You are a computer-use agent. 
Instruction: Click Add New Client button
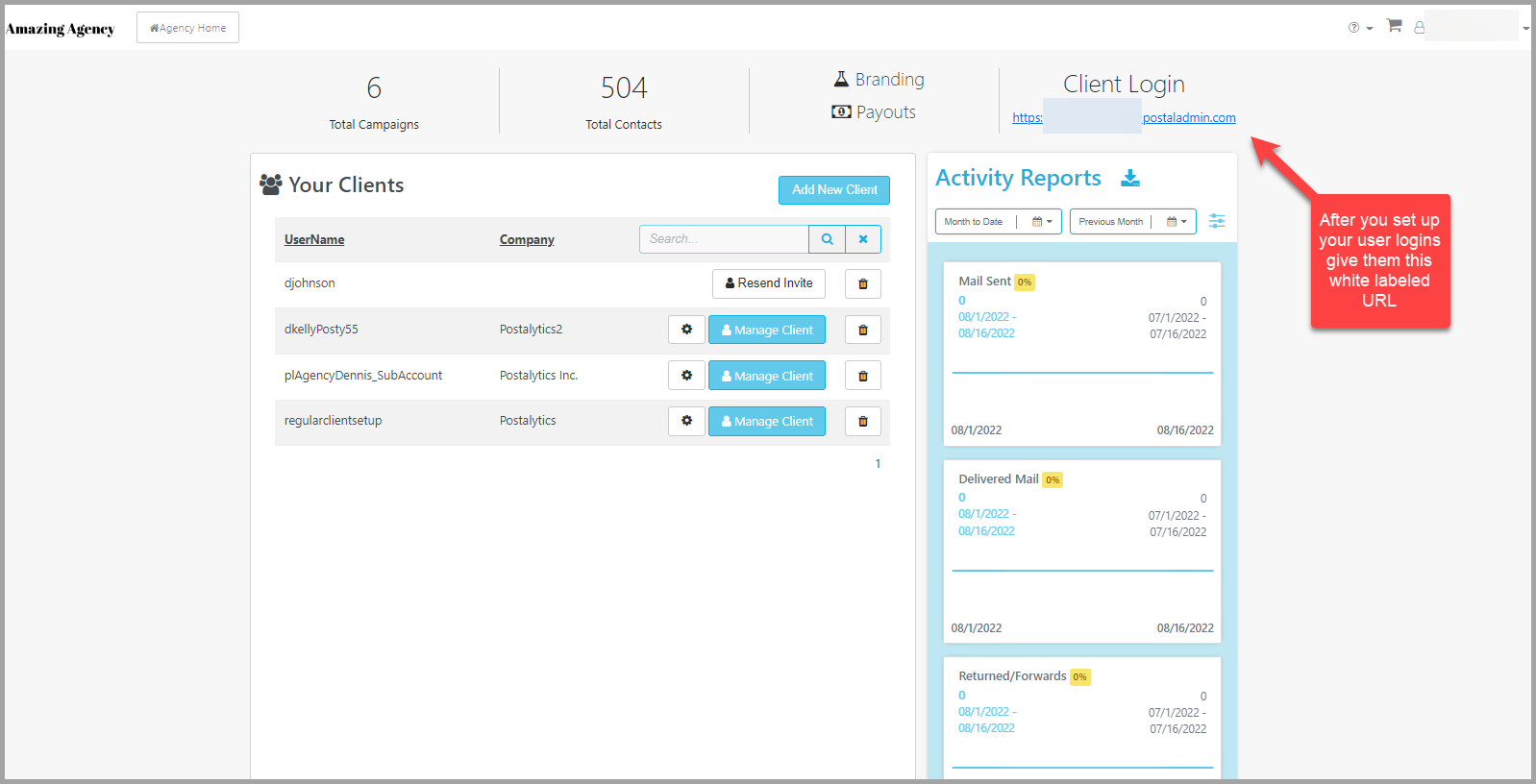point(834,190)
